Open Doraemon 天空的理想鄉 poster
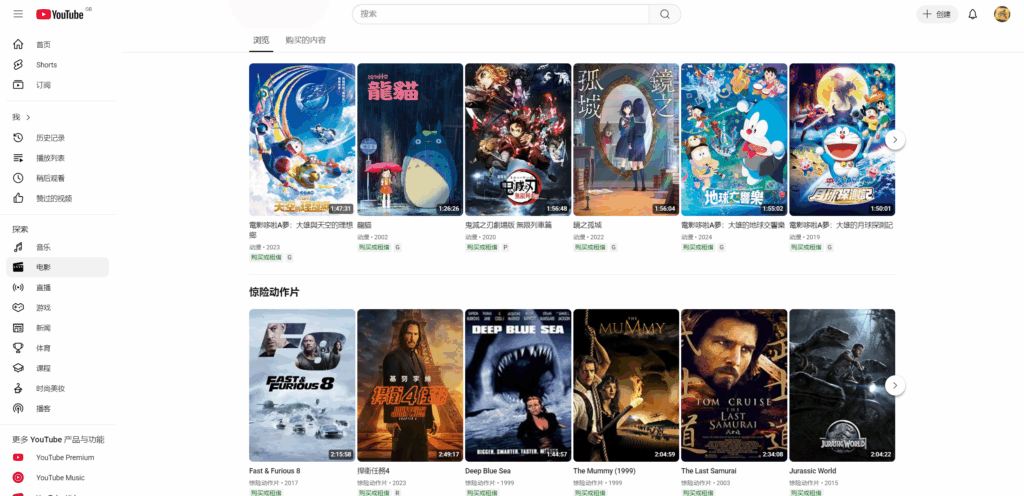The image size is (1024, 496). 302,139
